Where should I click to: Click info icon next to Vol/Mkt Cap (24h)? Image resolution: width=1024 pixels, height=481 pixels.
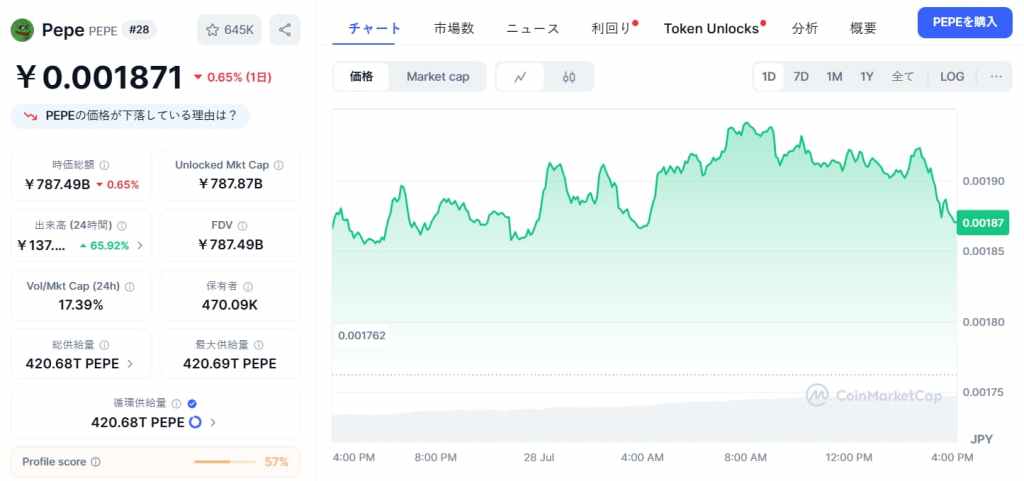[x=129, y=287]
